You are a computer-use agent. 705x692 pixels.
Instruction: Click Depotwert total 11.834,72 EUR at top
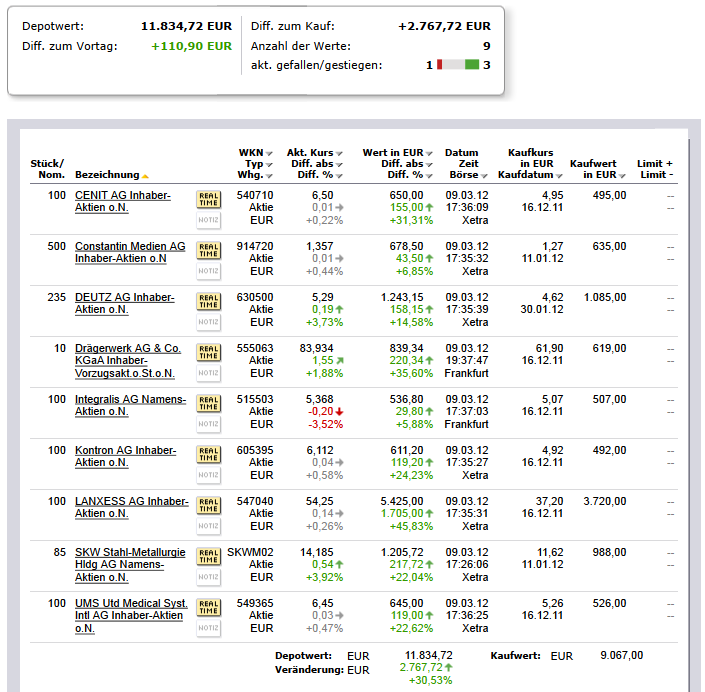[187, 26]
